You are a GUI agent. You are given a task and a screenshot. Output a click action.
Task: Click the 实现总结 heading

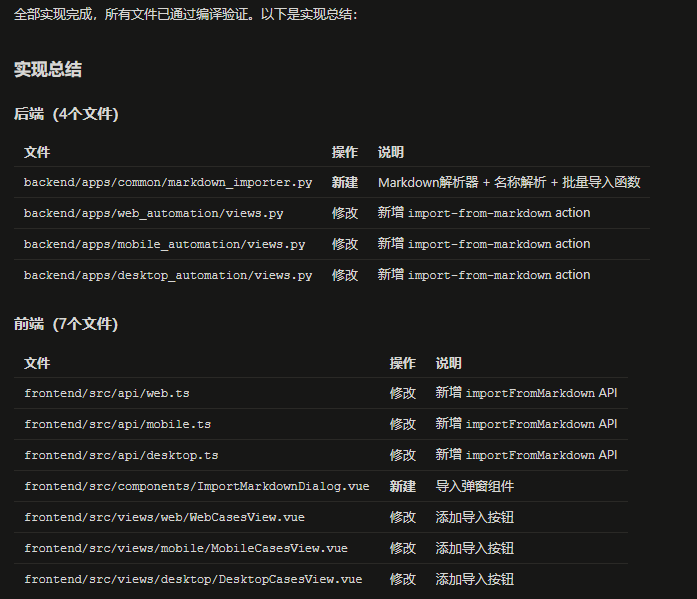pos(48,70)
